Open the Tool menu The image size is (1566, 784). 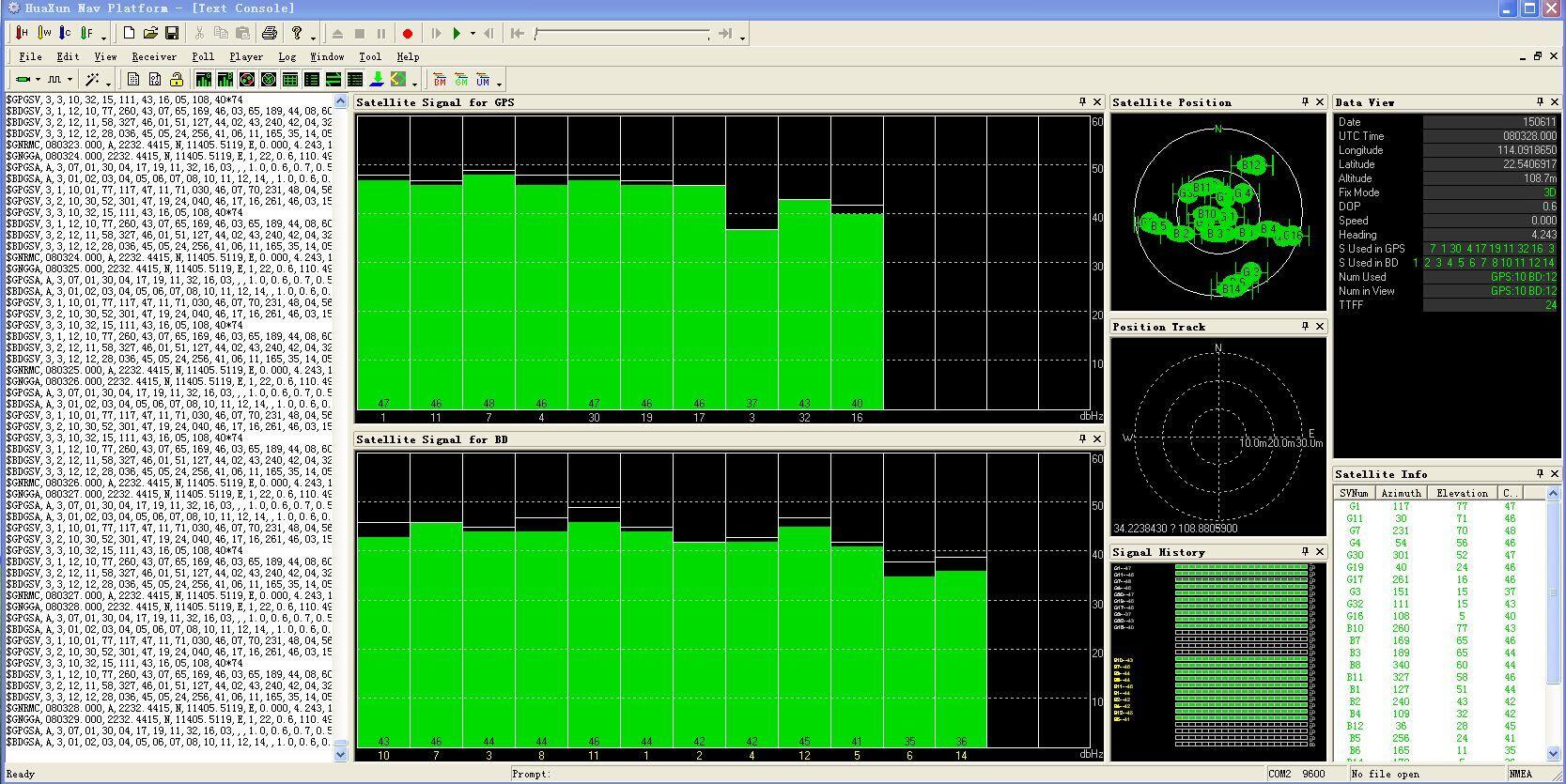(x=370, y=56)
